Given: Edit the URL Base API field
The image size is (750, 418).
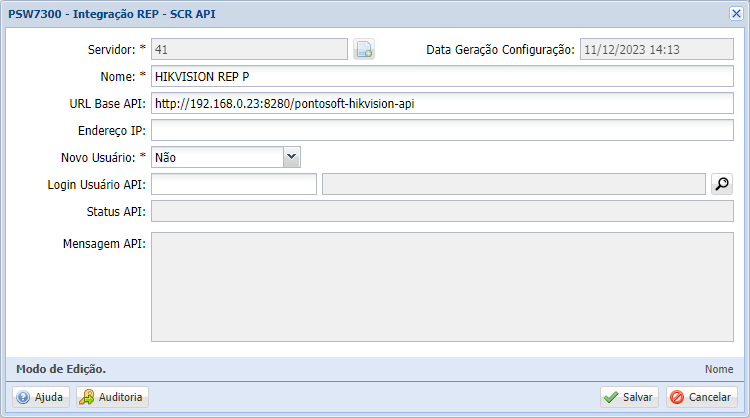Looking at the screenshot, I should point(442,103).
